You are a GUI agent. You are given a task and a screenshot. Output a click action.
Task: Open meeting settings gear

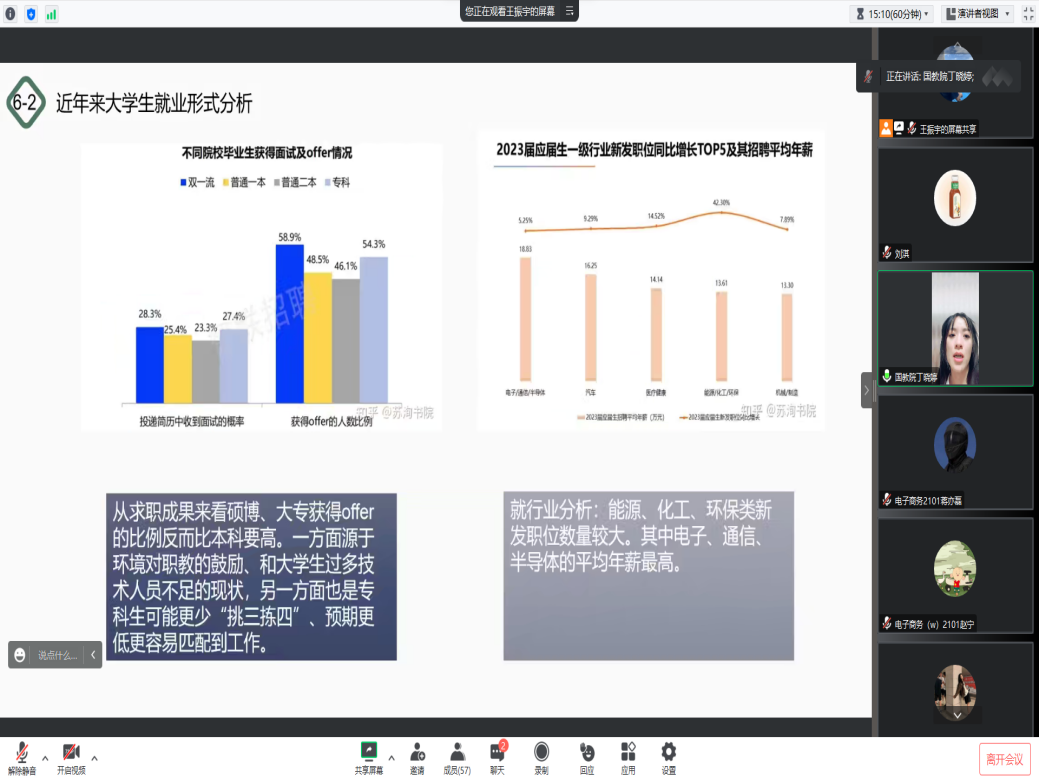pos(668,755)
